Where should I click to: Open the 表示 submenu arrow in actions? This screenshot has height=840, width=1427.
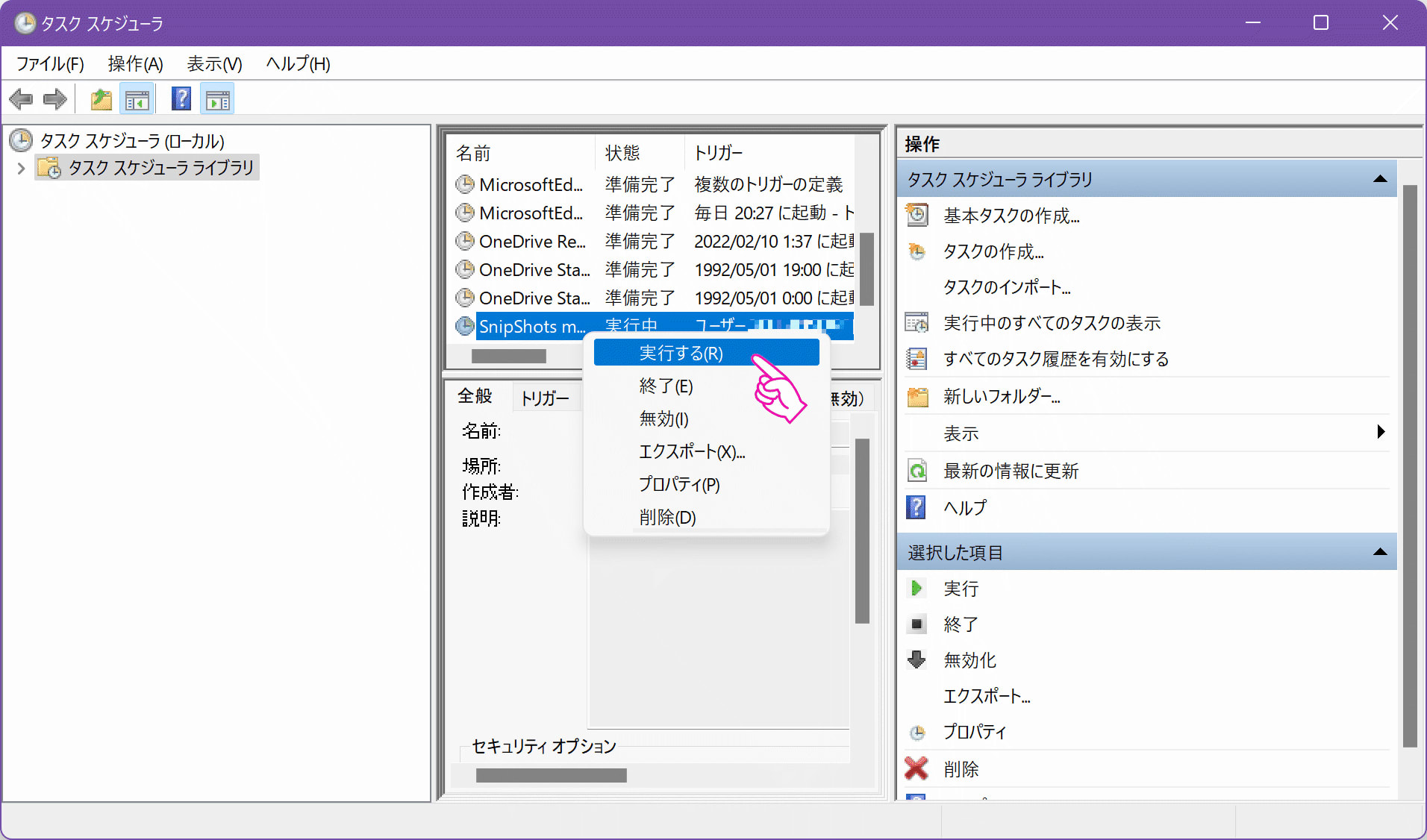click(x=1381, y=432)
